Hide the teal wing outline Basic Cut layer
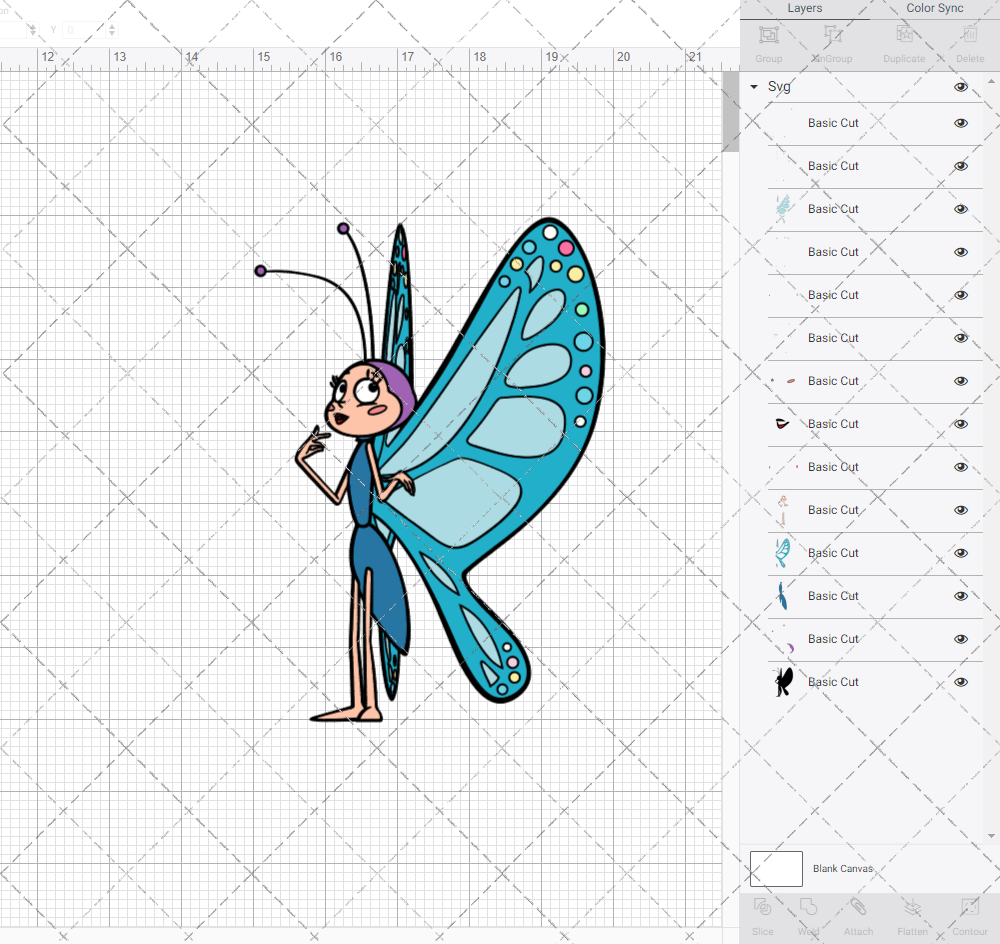This screenshot has width=1000, height=944. (961, 553)
